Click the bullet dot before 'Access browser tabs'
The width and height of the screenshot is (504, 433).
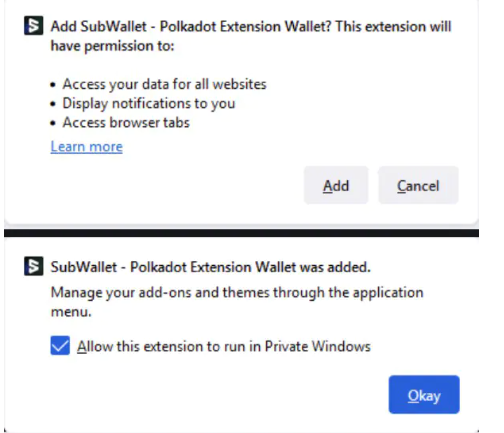53,123
